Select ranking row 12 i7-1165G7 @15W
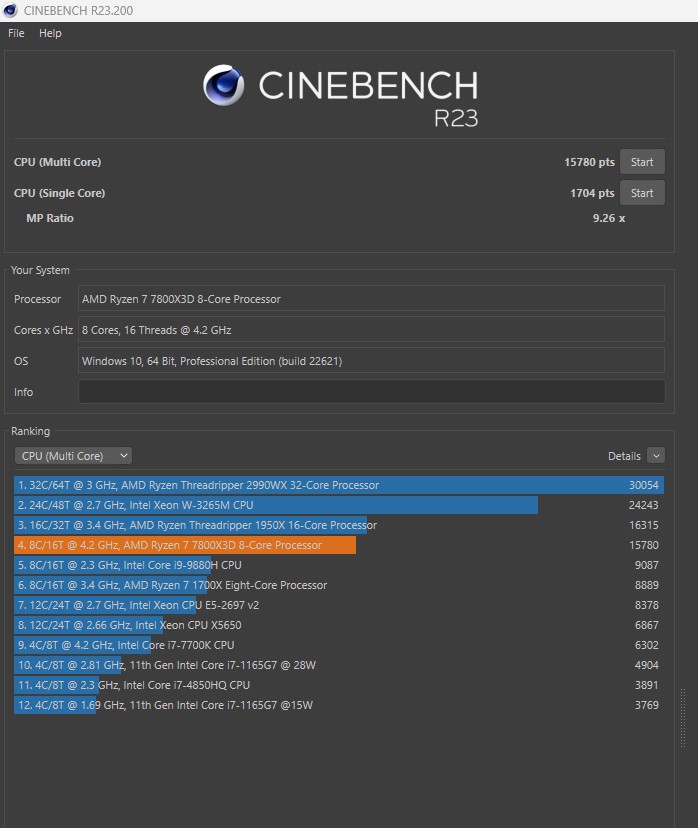698x828 pixels. pyautogui.click(x=339, y=705)
